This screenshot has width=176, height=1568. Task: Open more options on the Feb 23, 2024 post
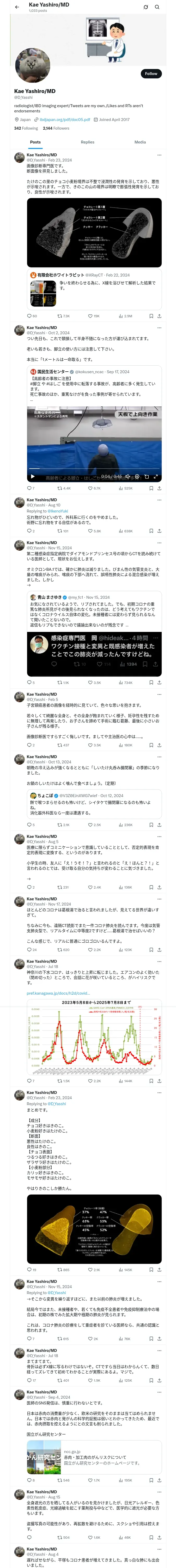click(x=159, y=155)
